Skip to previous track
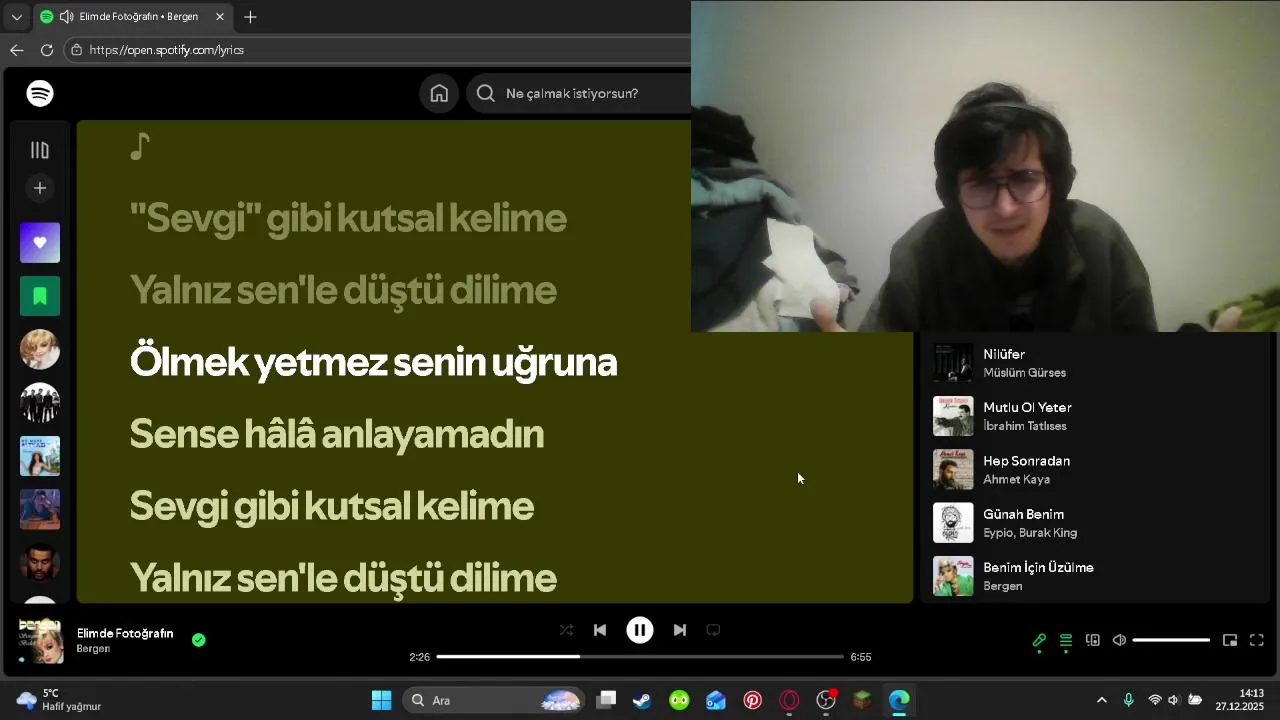Screen dimensions: 1280x720 [x=600, y=630]
